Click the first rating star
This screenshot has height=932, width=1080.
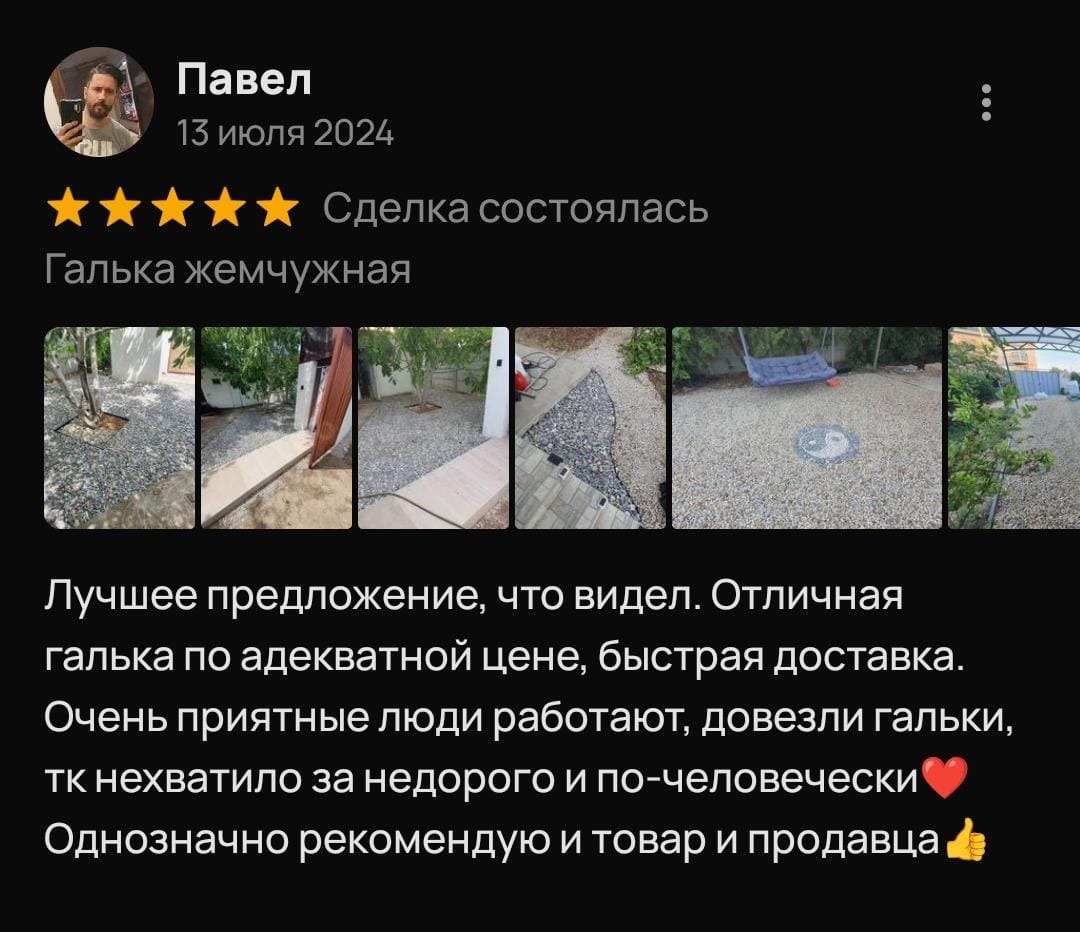coord(68,208)
